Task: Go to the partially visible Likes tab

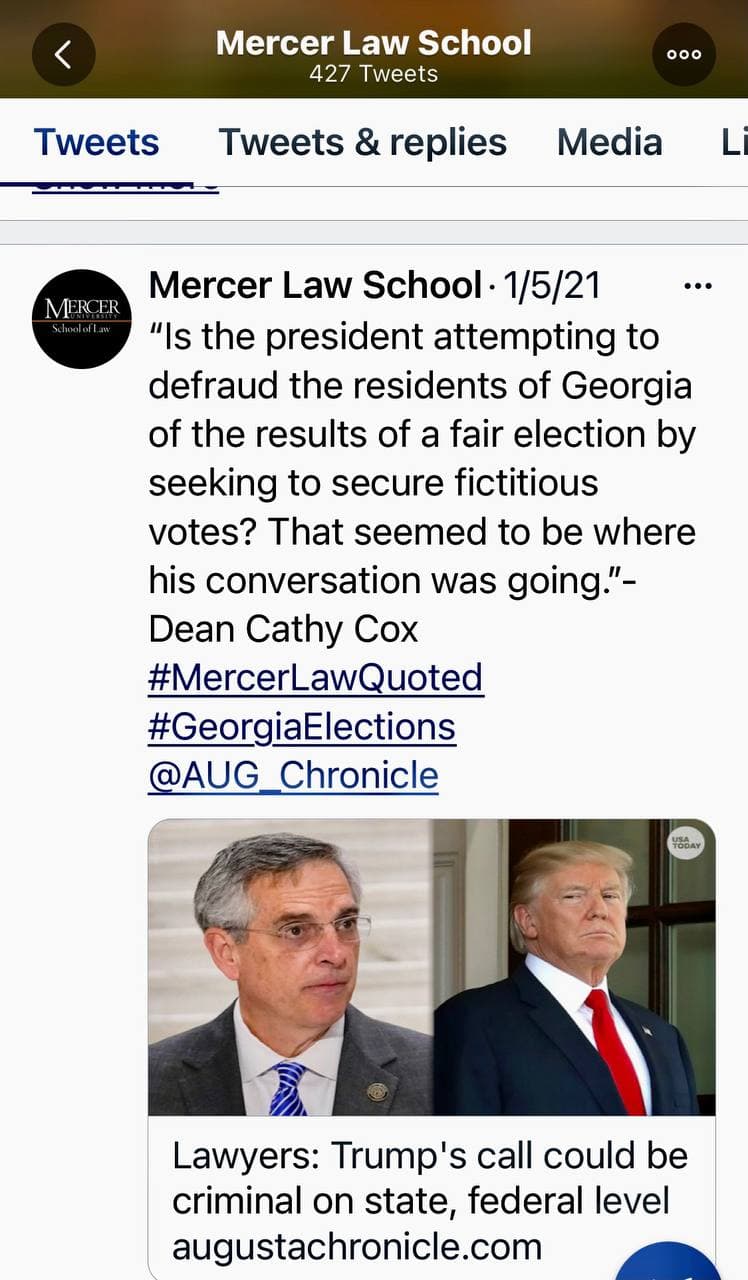Action: pos(733,142)
